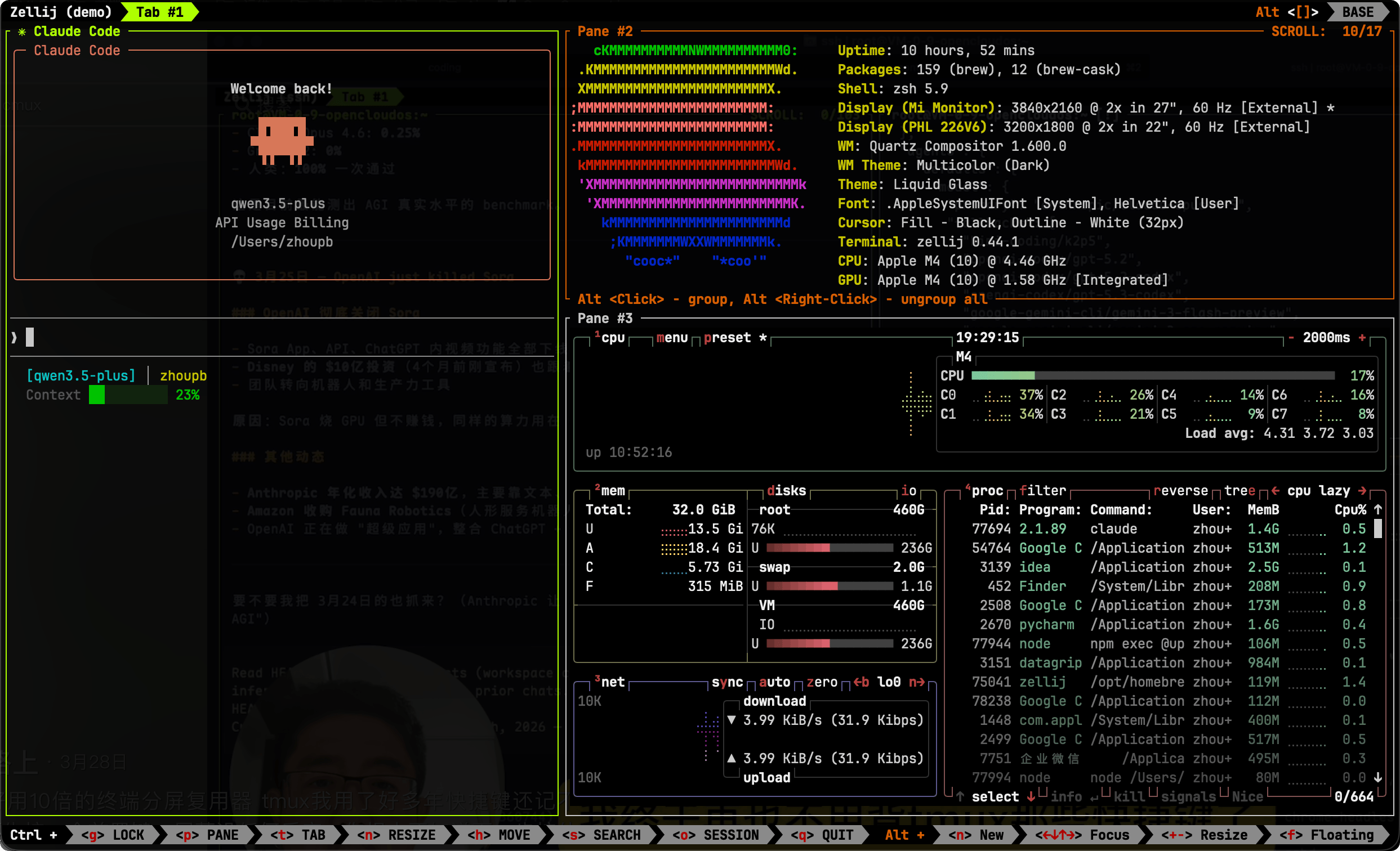Click the select down arrow in proc footer
1400x851 pixels.
pos(1031,796)
